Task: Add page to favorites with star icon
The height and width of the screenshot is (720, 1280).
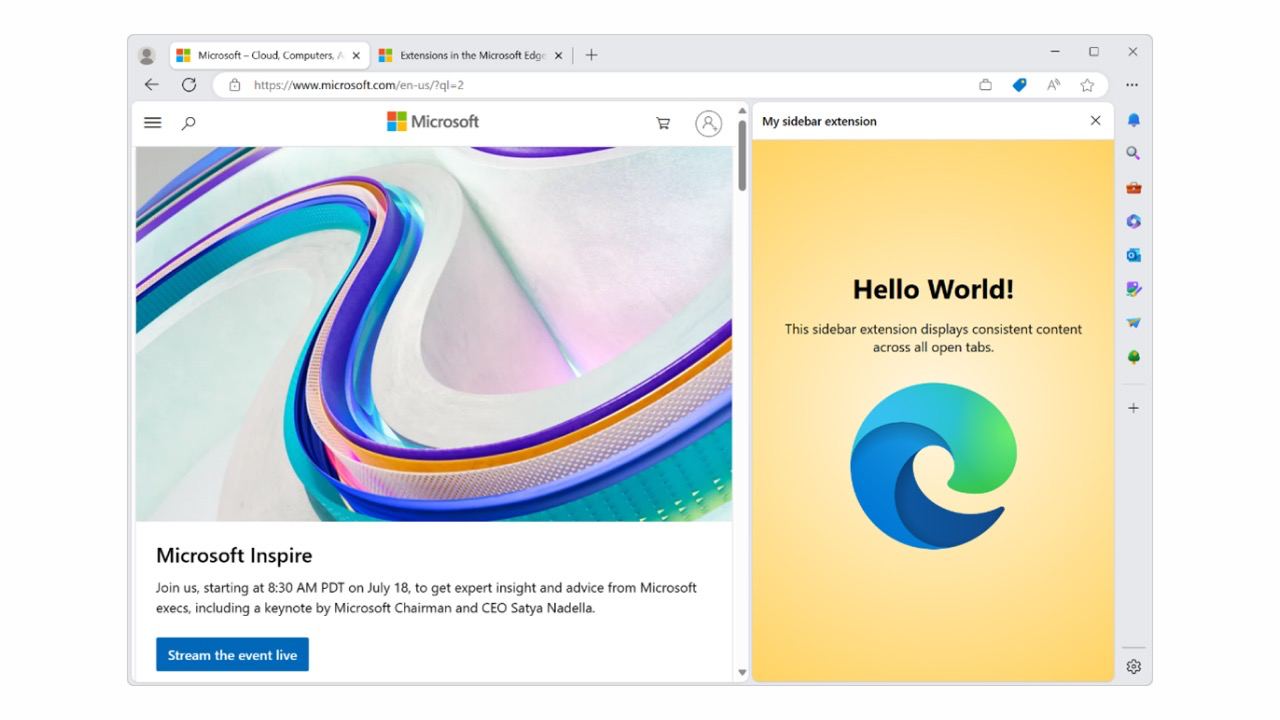Action: coord(1087,85)
